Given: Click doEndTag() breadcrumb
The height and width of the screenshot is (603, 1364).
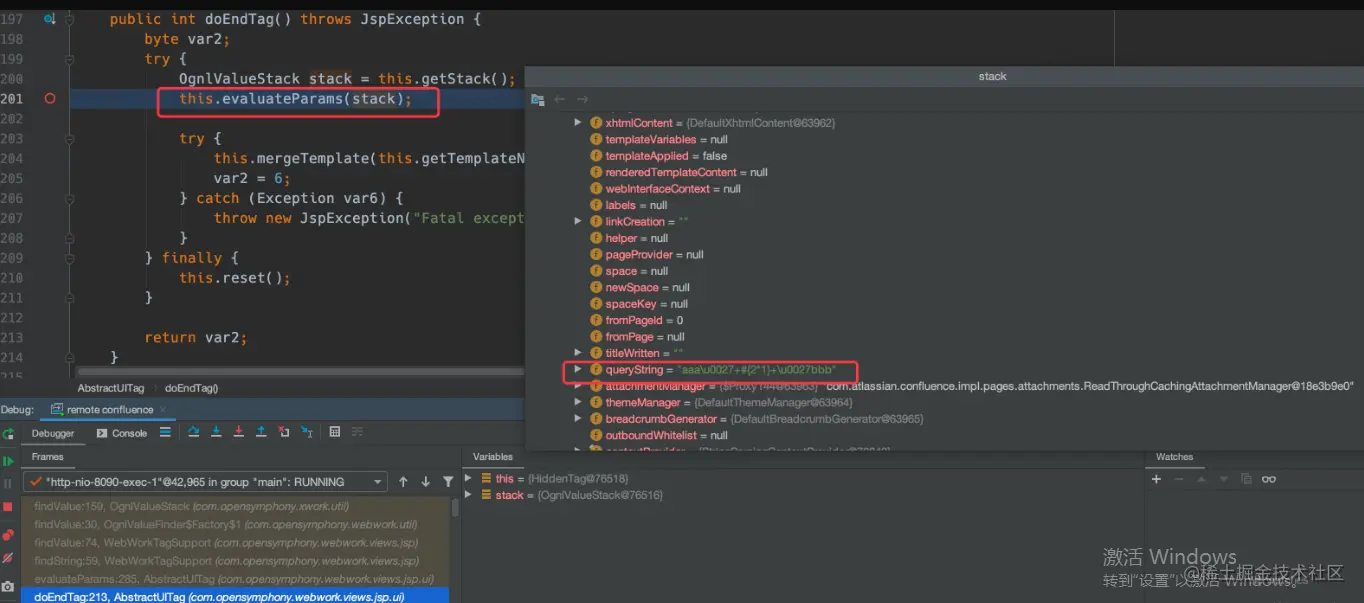Looking at the screenshot, I should [x=192, y=388].
